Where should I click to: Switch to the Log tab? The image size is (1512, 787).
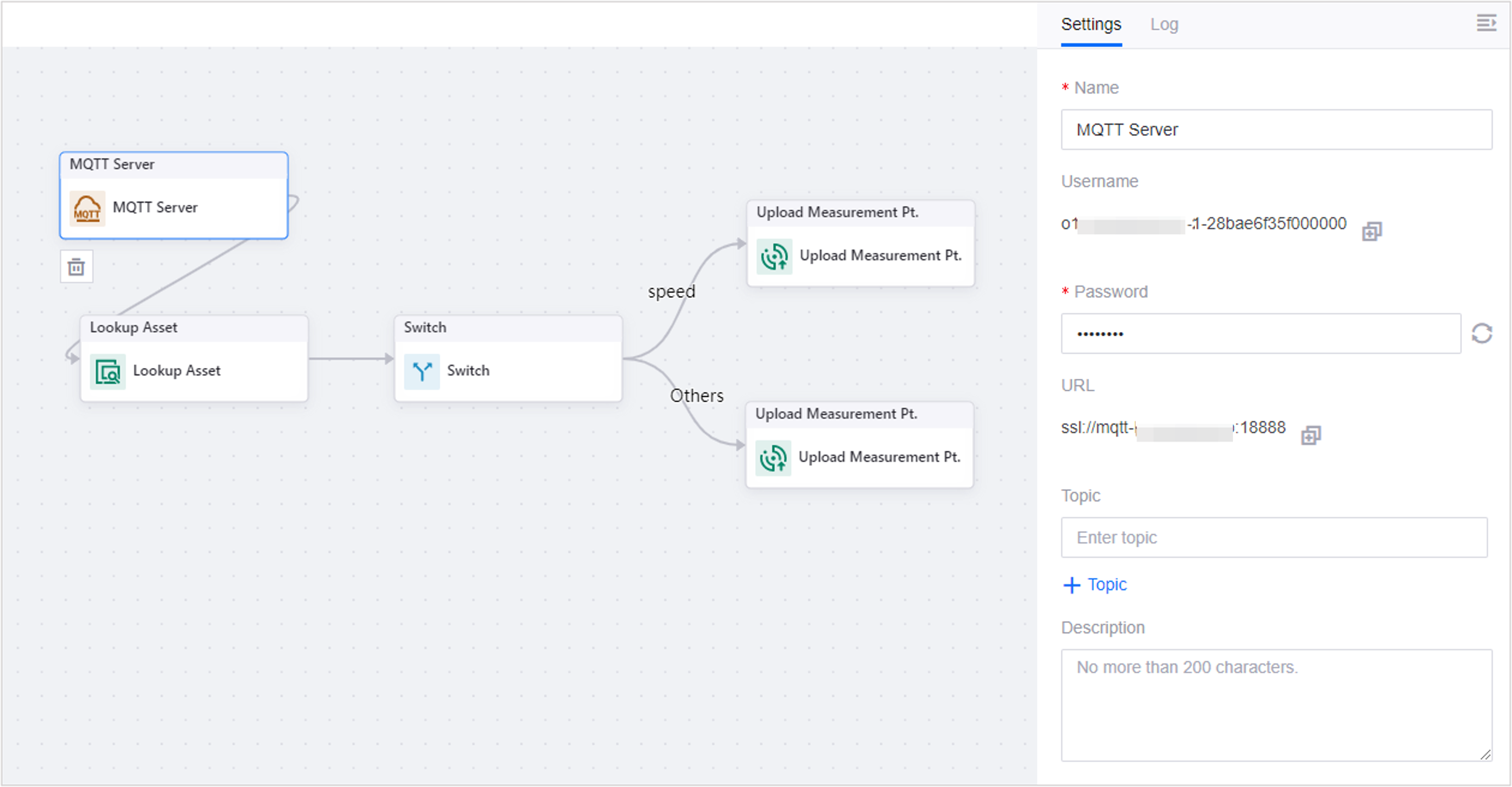1165,24
